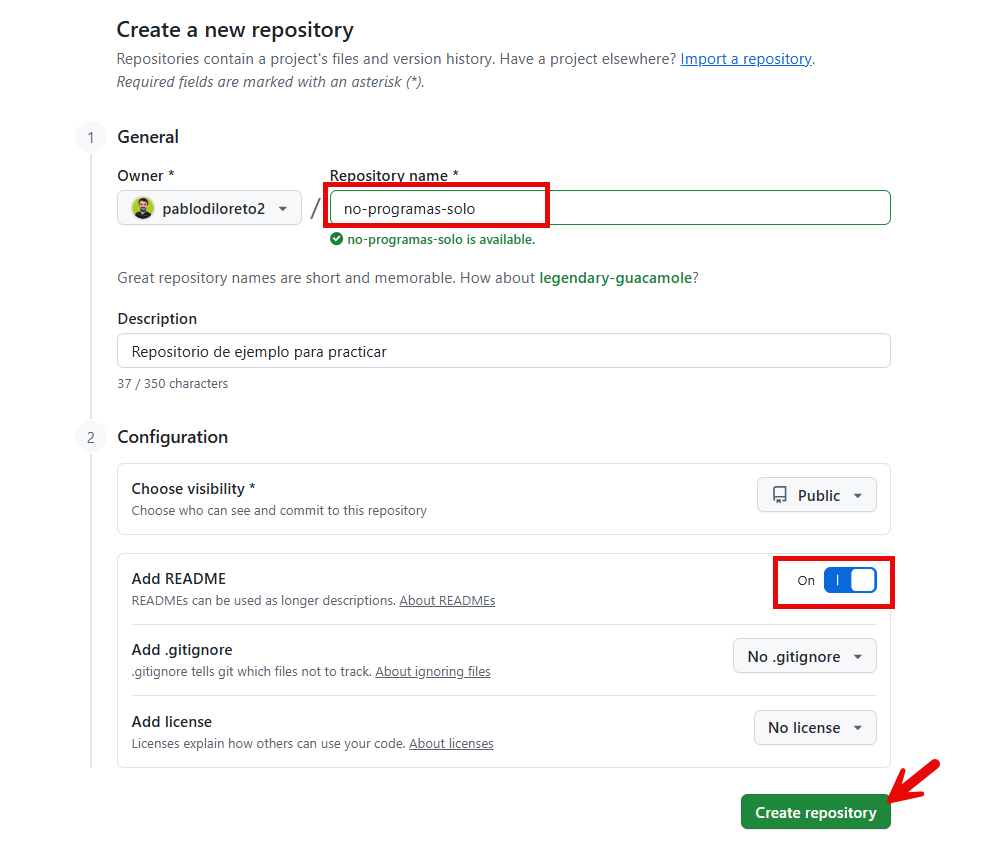This screenshot has width=984, height=849.
Task: Open the About READMEs link
Action: point(447,601)
